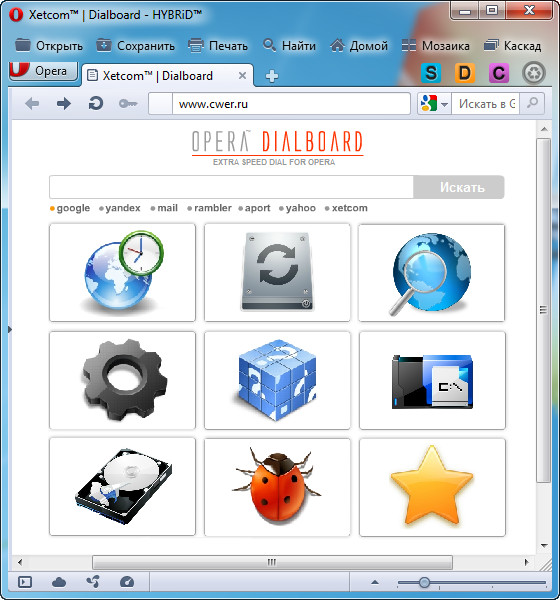Open the ladybug tile

pos(277,487)
